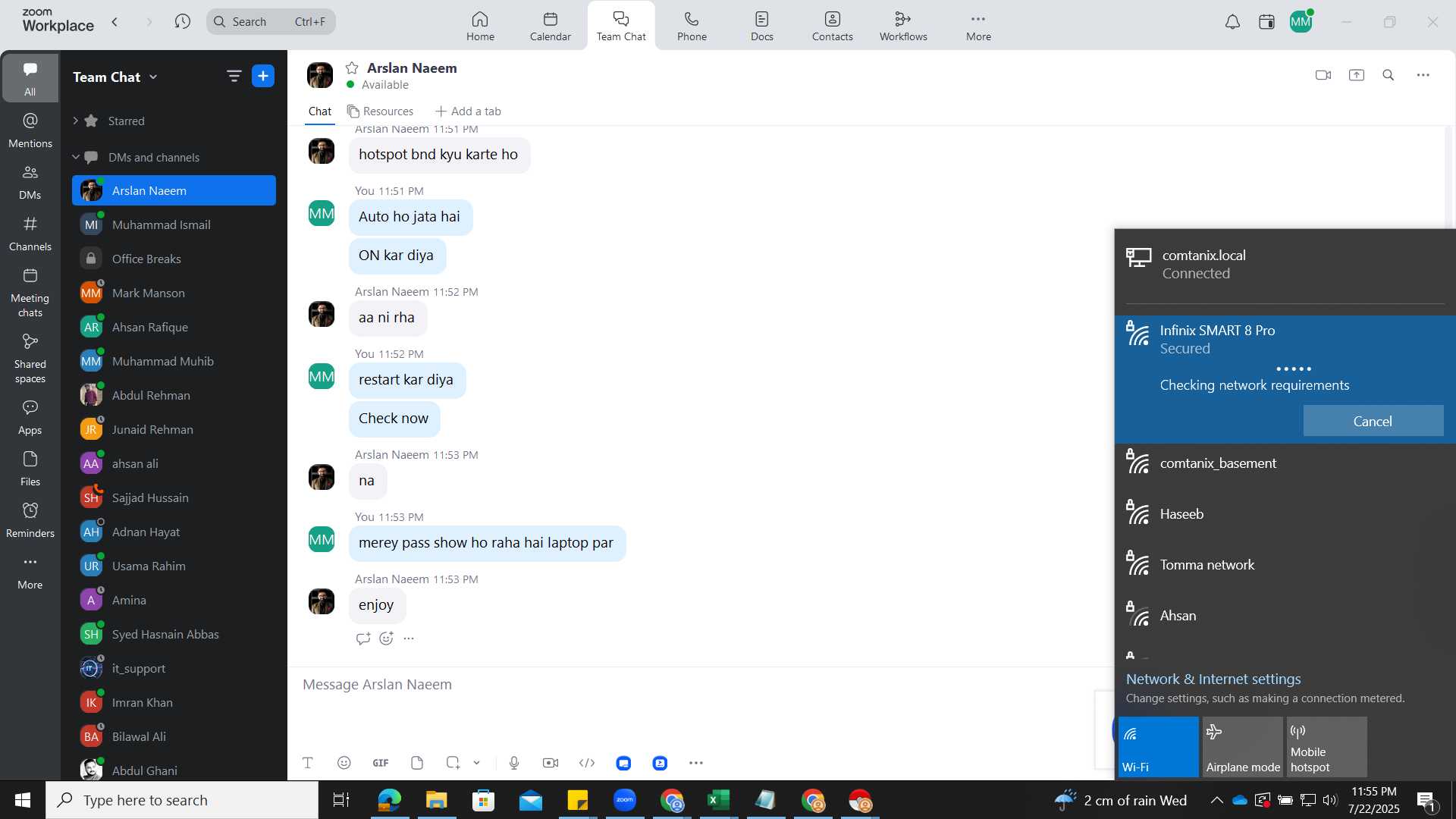1456x819 pixels.
Task: Open Shared spaces in the sidebar
Action: [x=30, y=359]
